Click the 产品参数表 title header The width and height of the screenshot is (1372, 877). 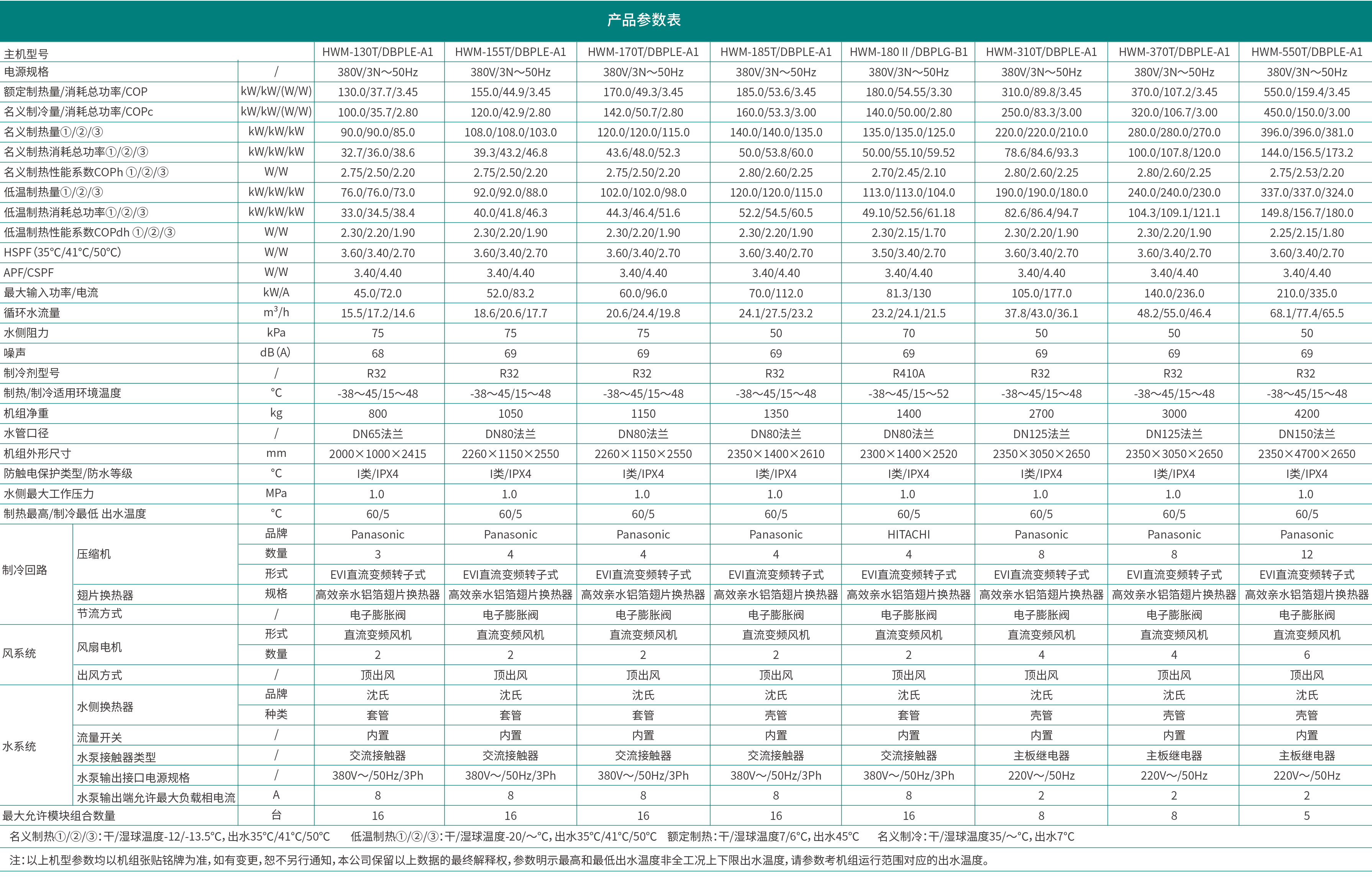point(644,20)
